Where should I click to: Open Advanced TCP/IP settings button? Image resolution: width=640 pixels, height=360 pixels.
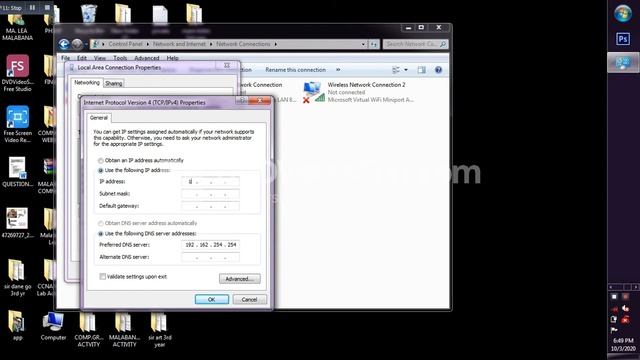pyautogui.click(x=240, y=279)
